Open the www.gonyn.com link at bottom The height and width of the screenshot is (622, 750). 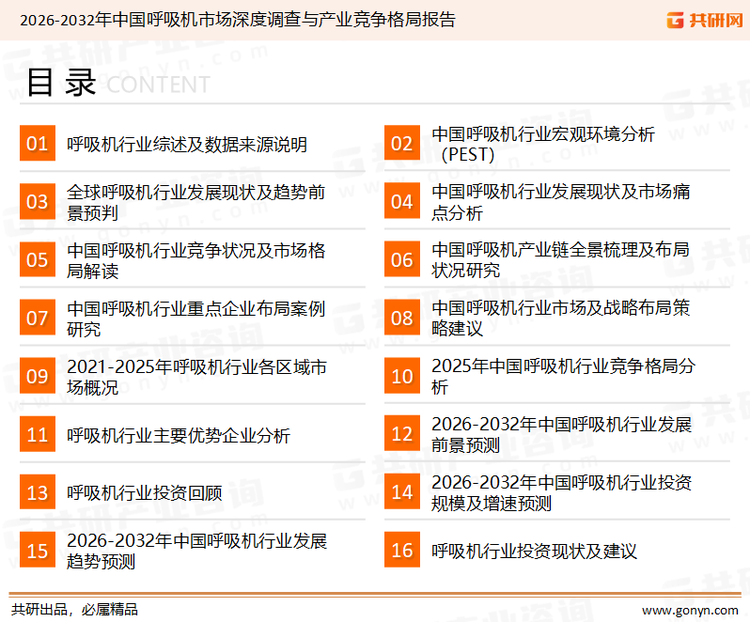[x=690, y=611]
